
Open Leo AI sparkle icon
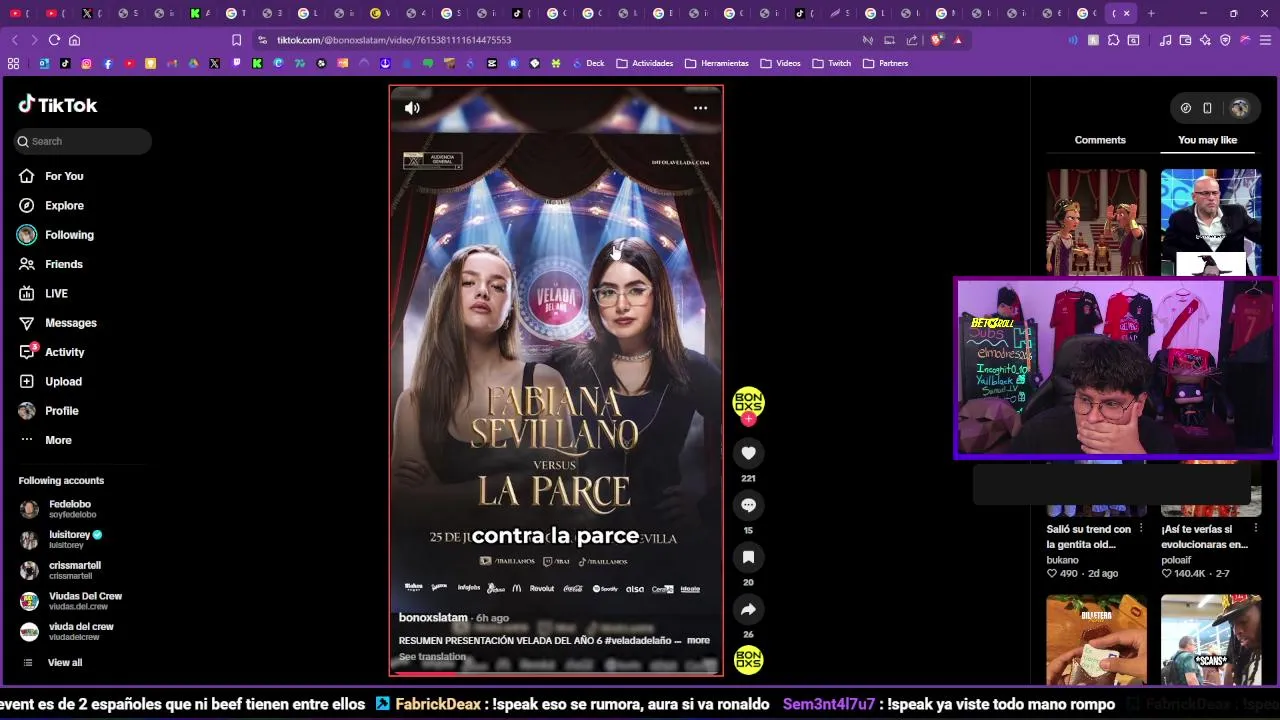(1205, 40)
